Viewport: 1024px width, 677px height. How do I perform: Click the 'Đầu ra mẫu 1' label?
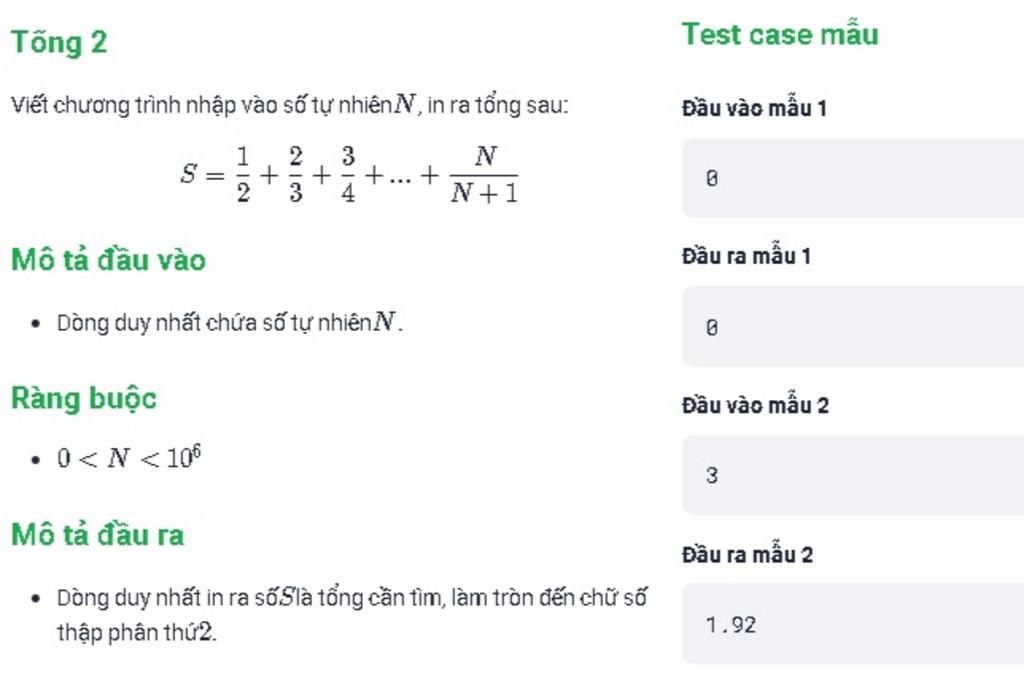(746, 256)
